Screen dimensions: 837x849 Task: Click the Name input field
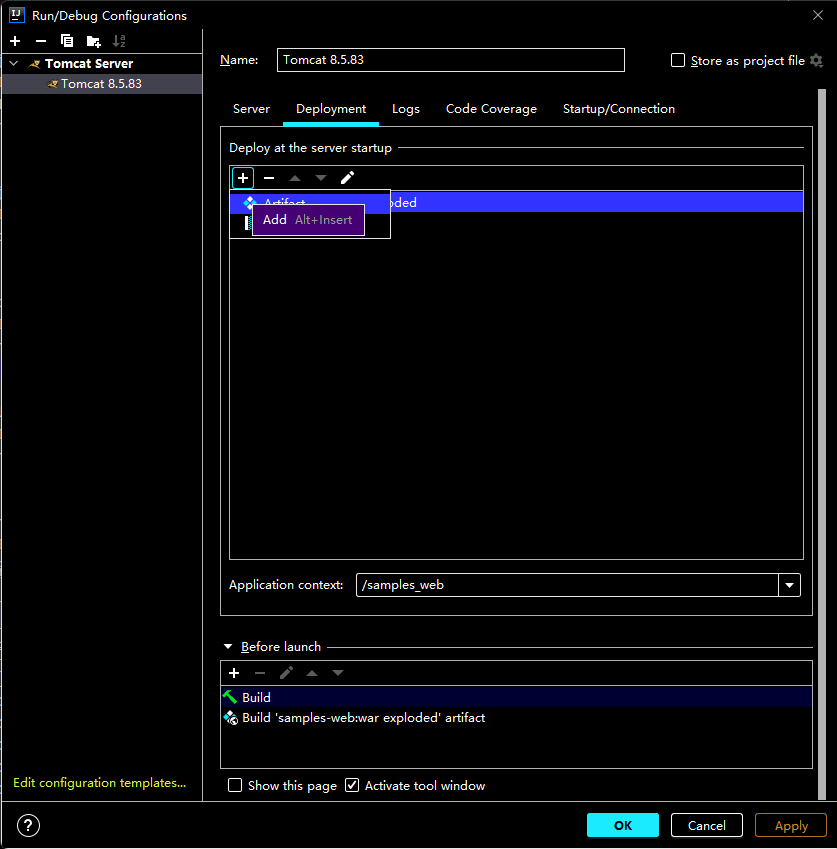[450, 60]
